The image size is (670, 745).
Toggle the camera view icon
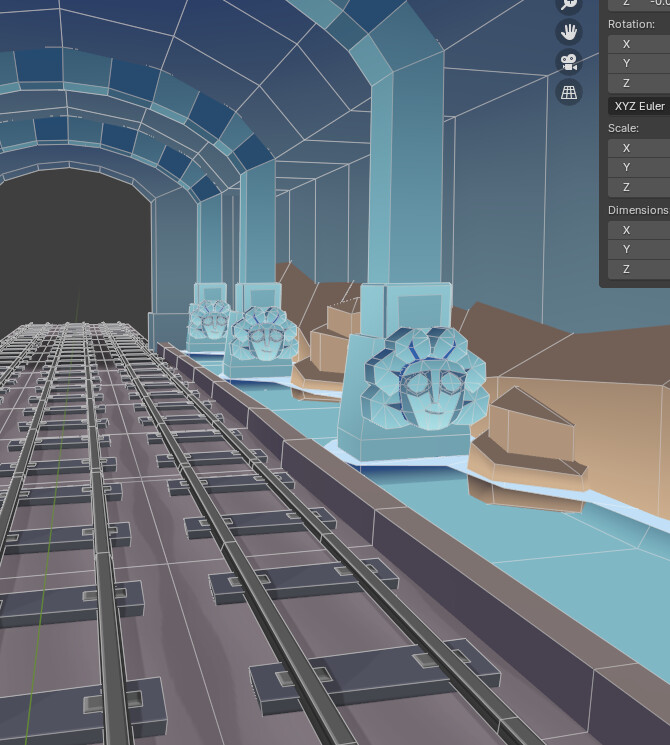coord(568,62)
